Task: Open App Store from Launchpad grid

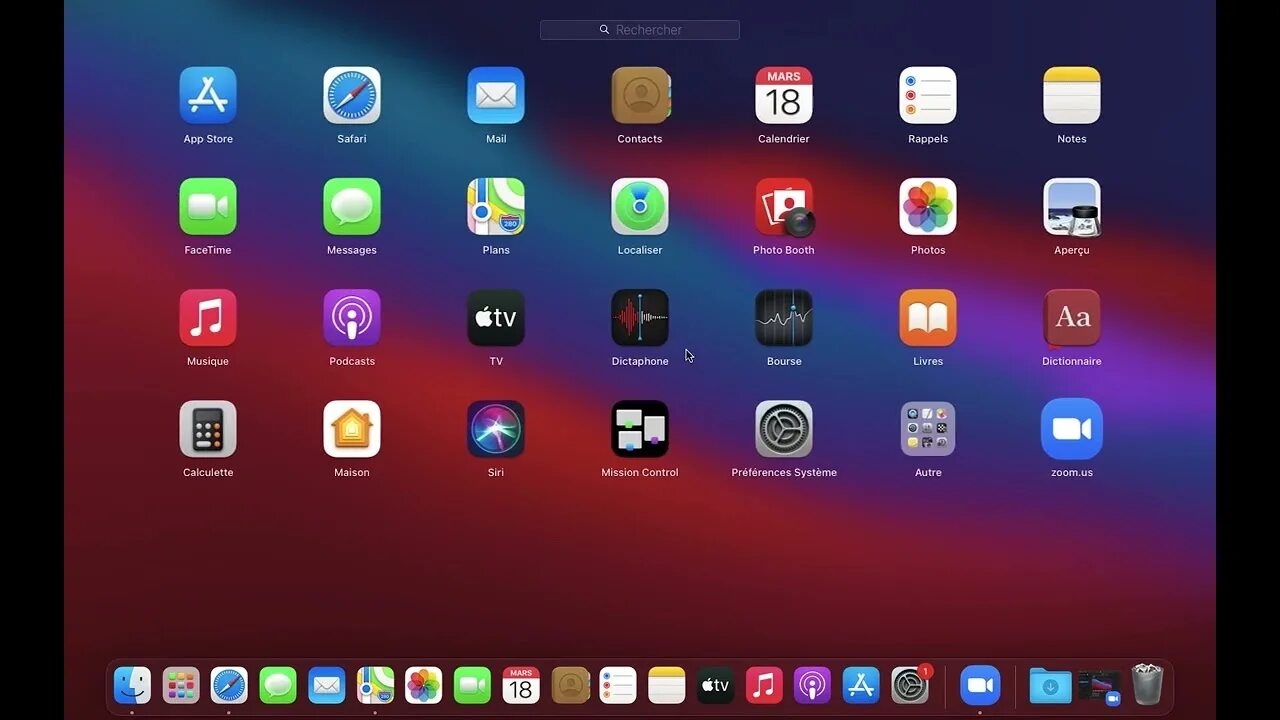Action: tap(208, 96)
